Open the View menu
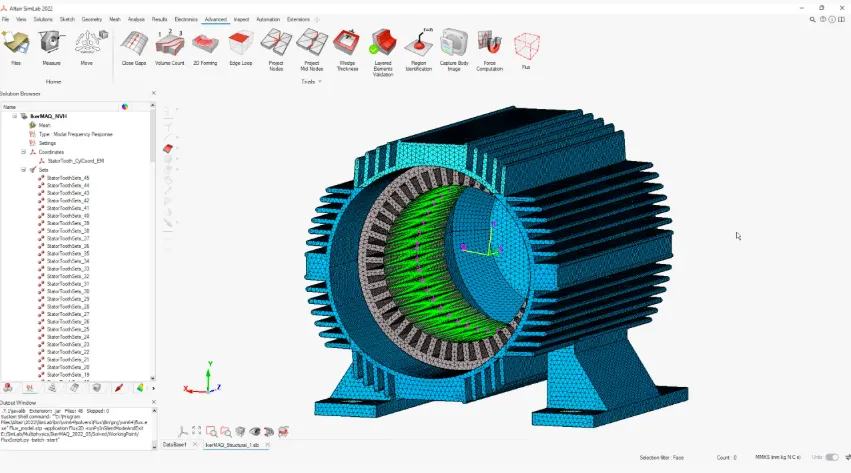 pos(21,20)
